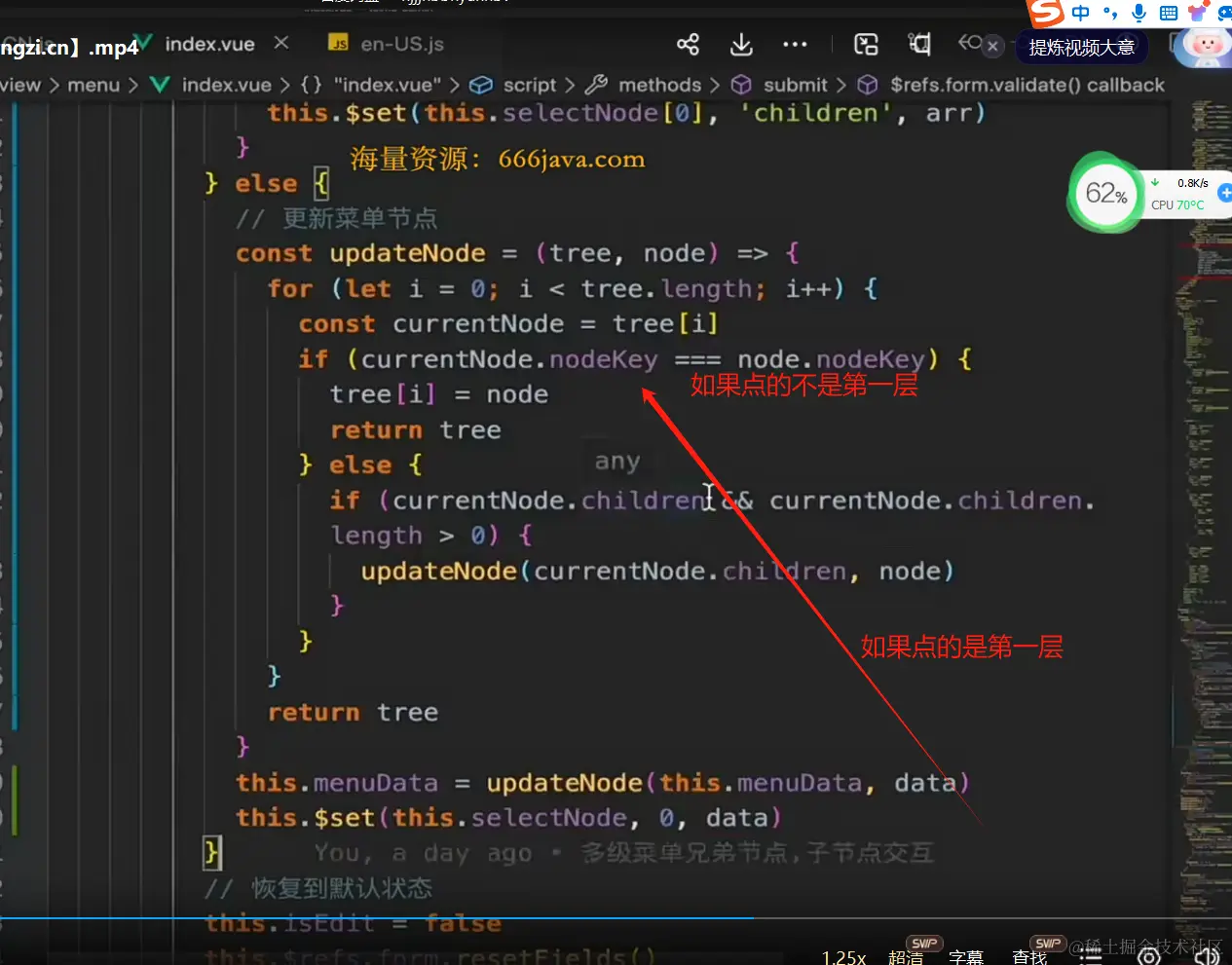
Task: Close the index.vue tab
Action: coord(281,43)
